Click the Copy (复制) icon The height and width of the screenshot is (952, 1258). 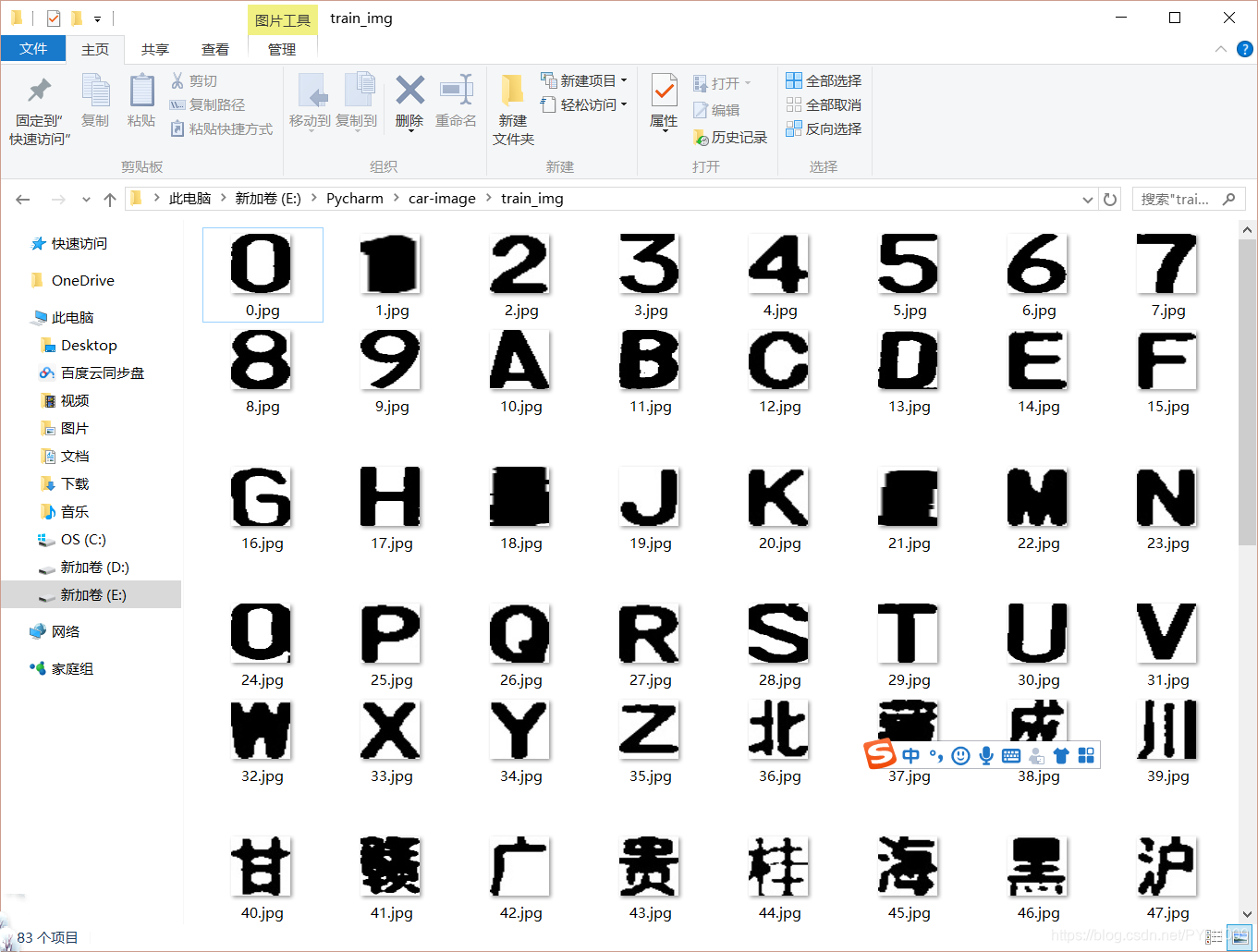[95, 104]
